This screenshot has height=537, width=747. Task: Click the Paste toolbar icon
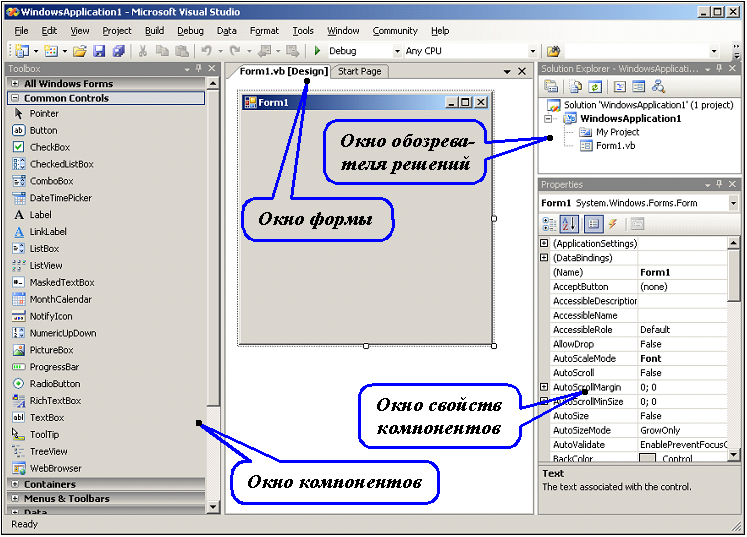182,51
